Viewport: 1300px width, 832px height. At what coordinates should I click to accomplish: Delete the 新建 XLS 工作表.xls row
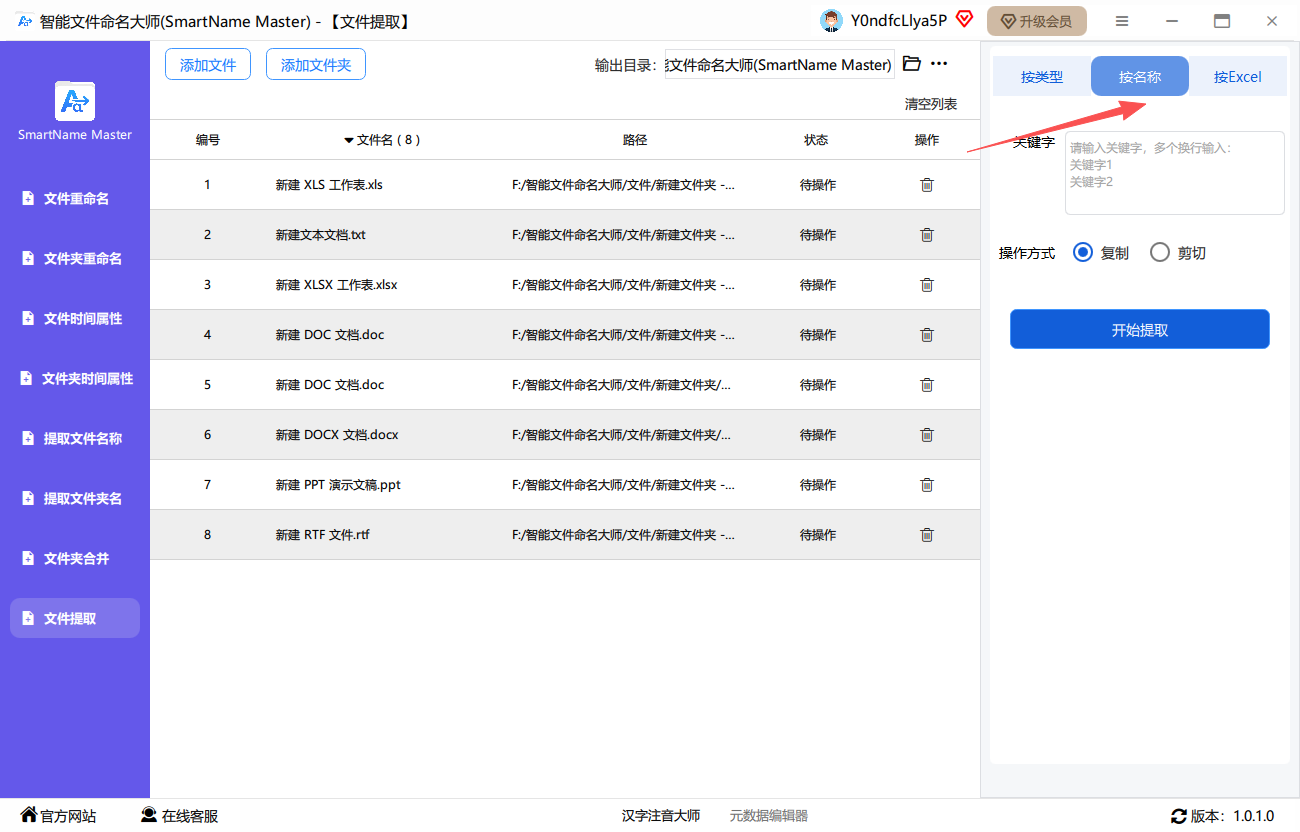(926, 185)
